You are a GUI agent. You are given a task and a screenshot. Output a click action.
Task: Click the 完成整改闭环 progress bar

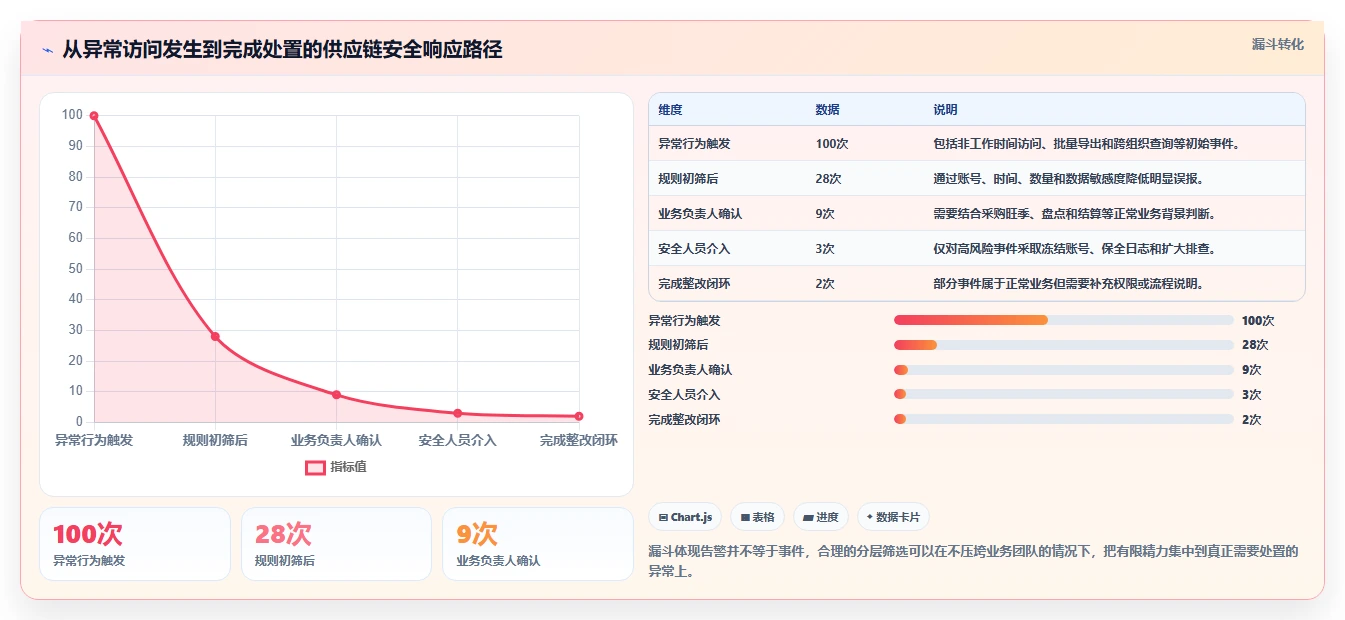[x=1064, y=420]
